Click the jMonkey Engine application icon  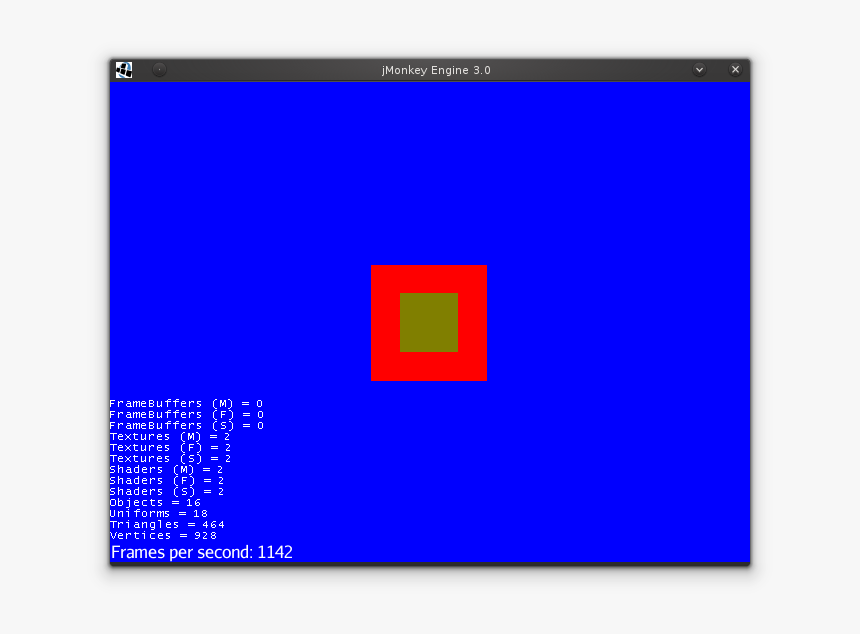click(124, 69)
